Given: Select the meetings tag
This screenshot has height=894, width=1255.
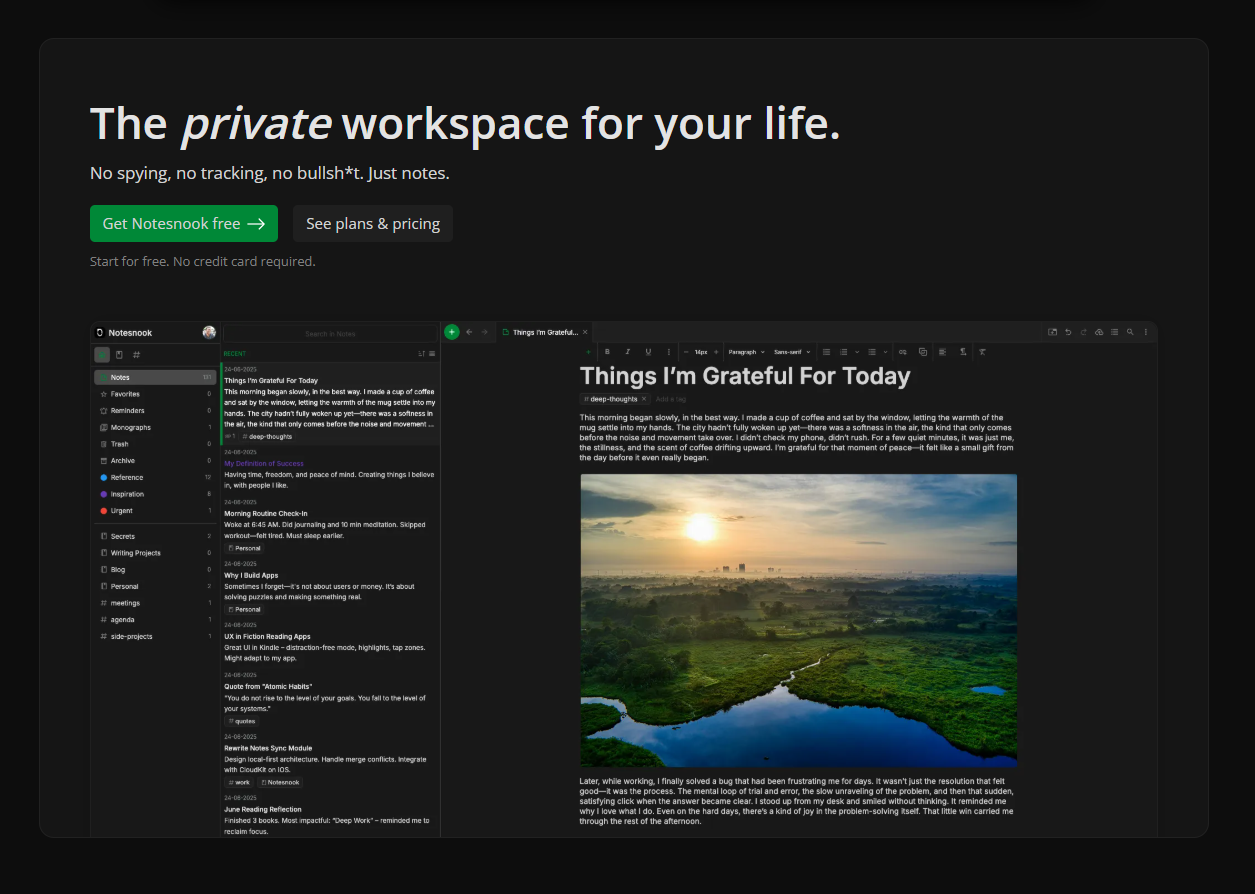Looking at the screenshot, I should tap(155, 603).
